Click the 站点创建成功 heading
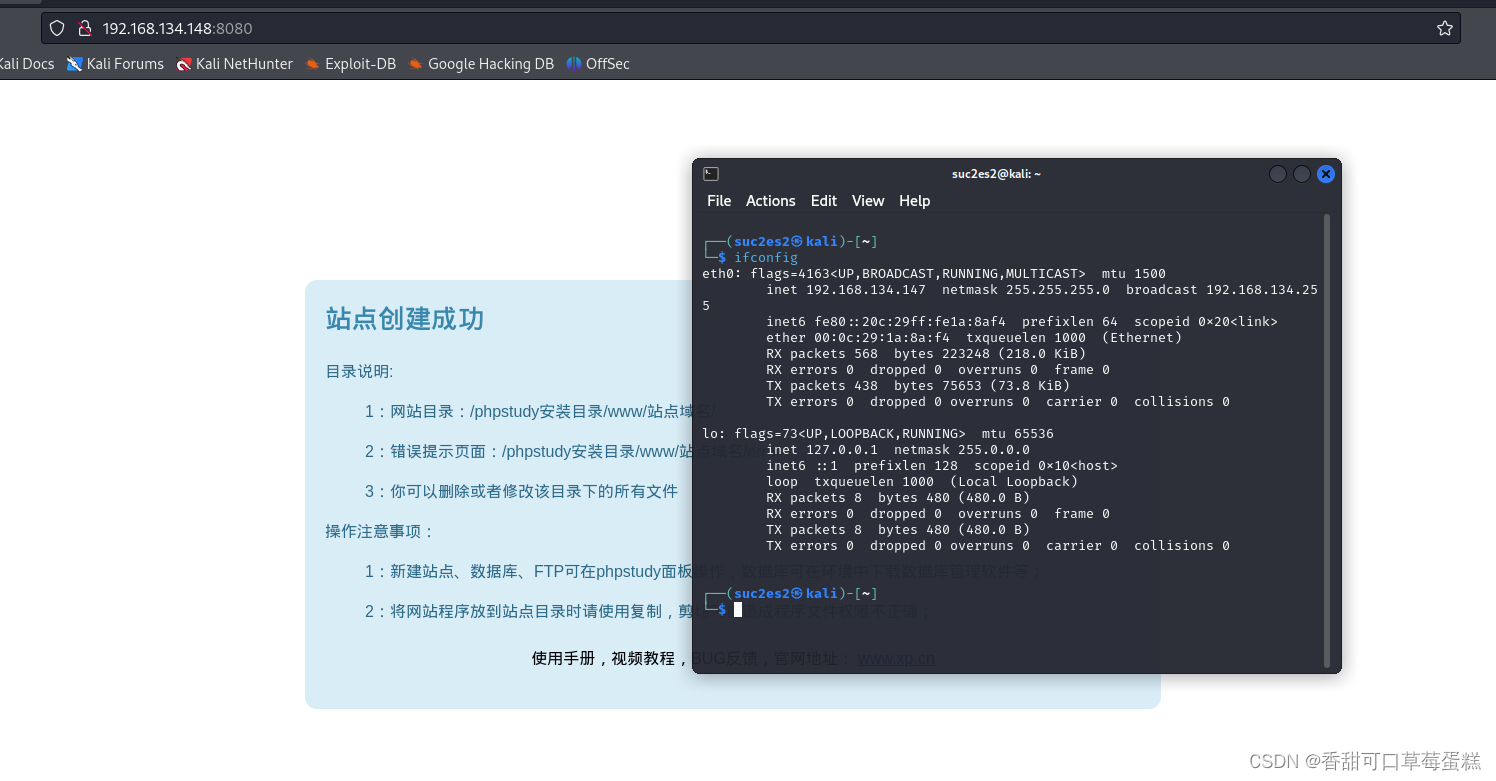This screenshot has width=1496, height=781. pyautogui.click(x=405, y=319)
